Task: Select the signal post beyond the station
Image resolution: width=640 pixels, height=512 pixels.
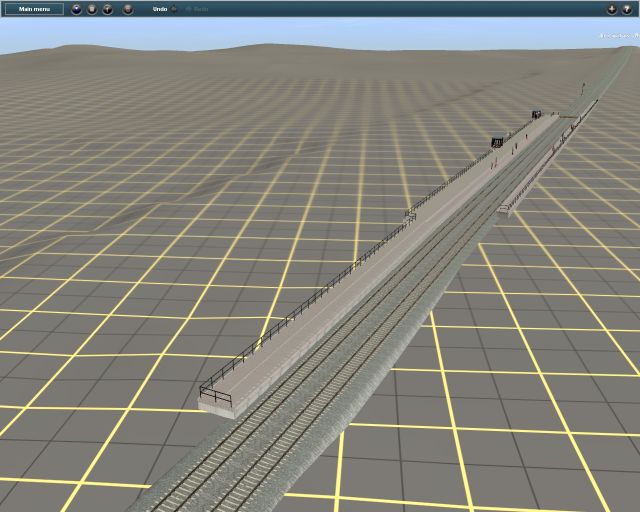Action: (583, 89)
